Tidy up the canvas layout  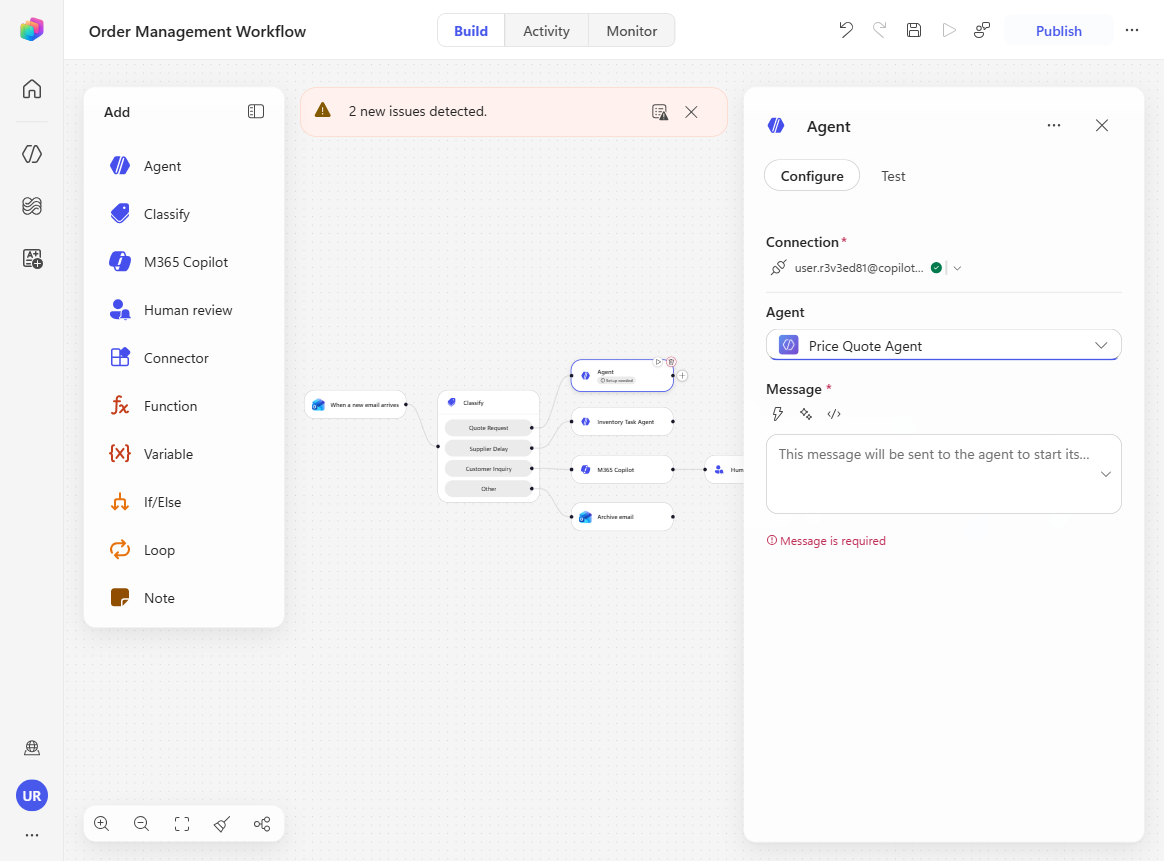click(x=222, y=824)
